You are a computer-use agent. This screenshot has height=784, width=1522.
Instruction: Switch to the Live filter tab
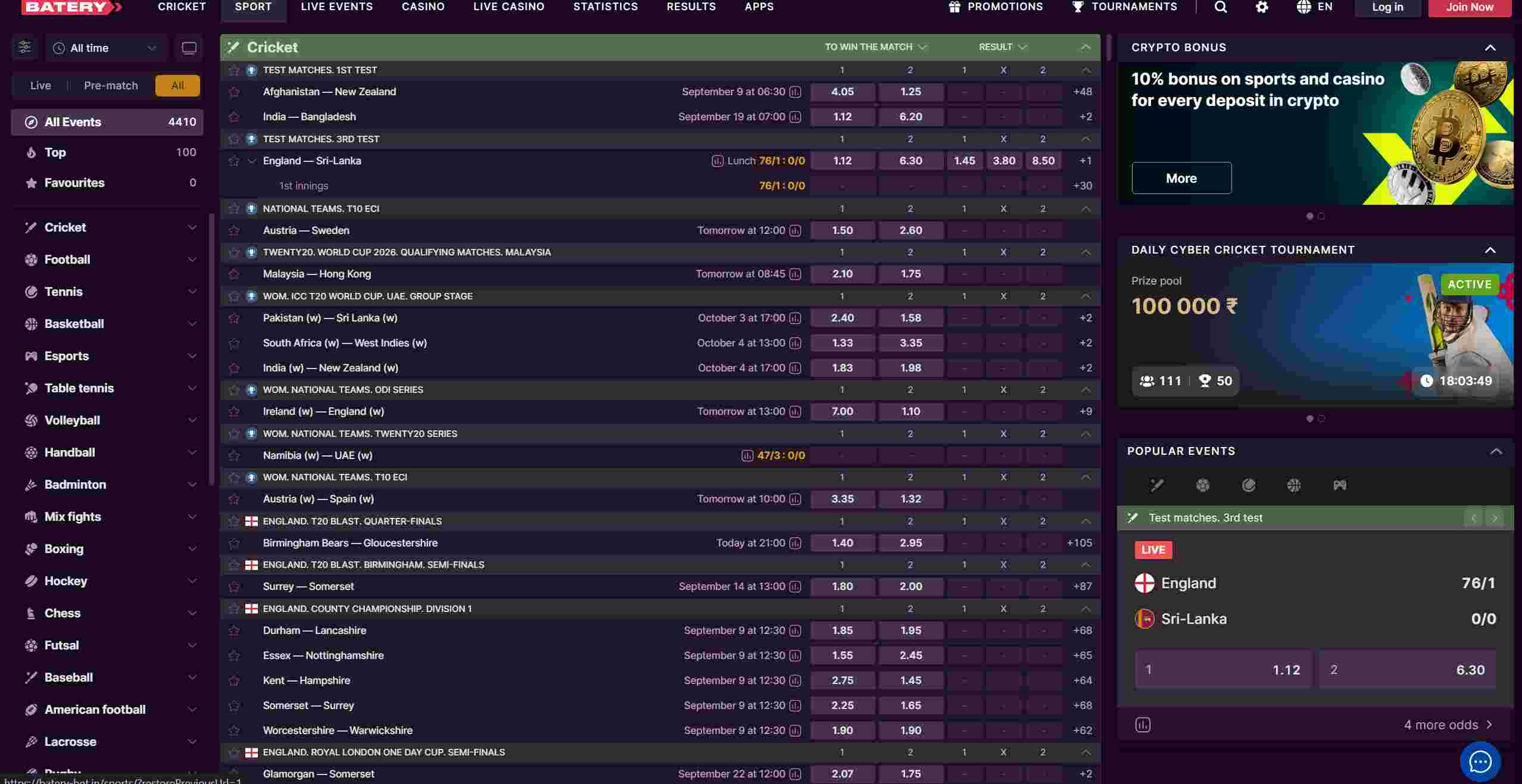(40, 86)
